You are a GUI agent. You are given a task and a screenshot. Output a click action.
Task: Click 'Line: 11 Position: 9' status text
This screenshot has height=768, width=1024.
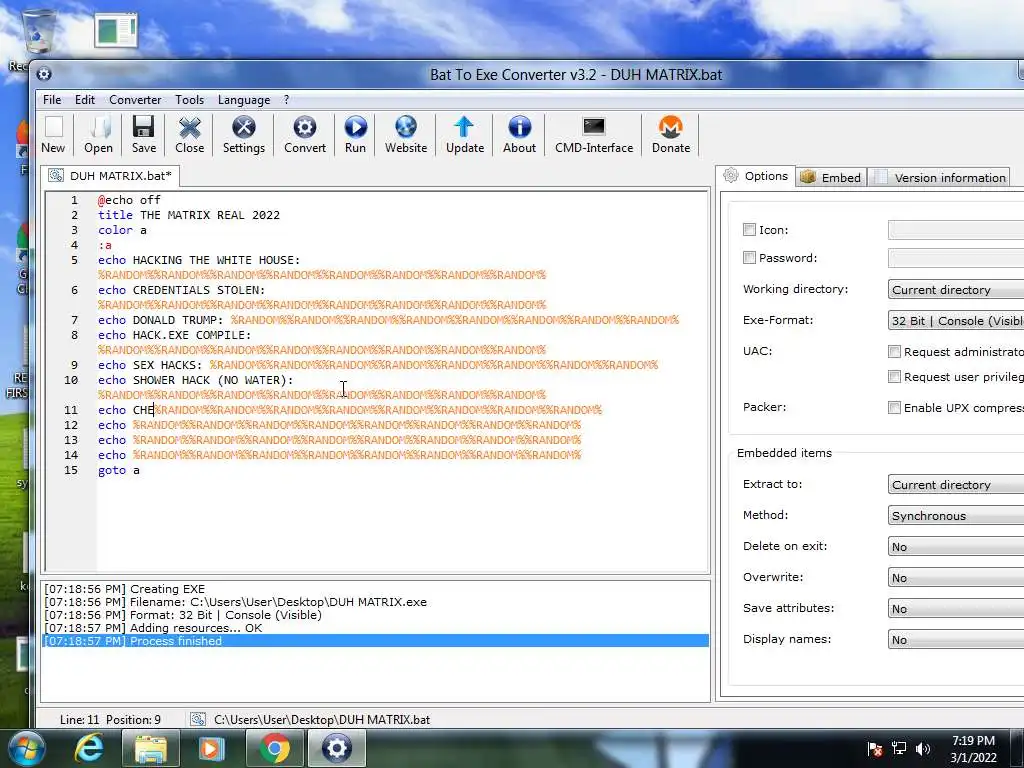(110, 719)
